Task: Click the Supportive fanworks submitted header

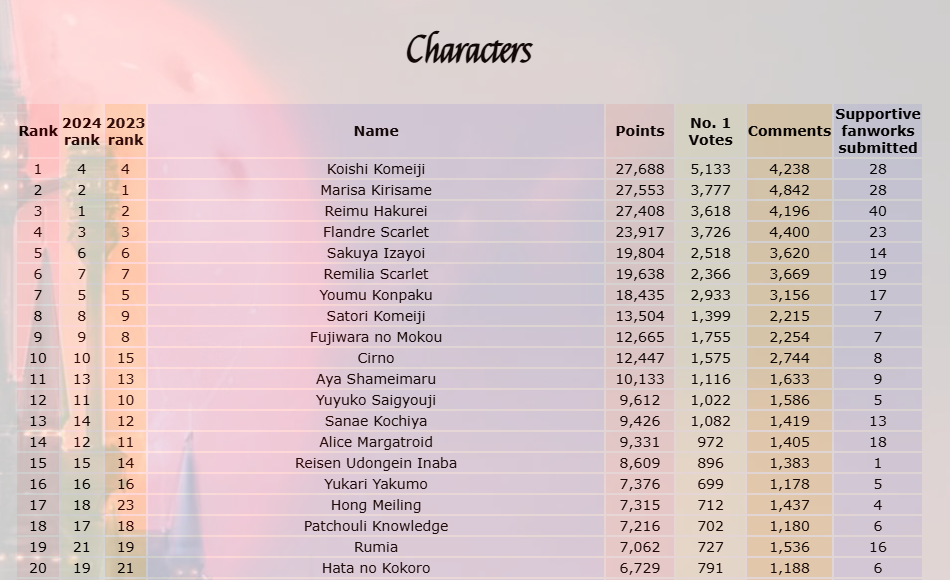Action: [878, 131]
